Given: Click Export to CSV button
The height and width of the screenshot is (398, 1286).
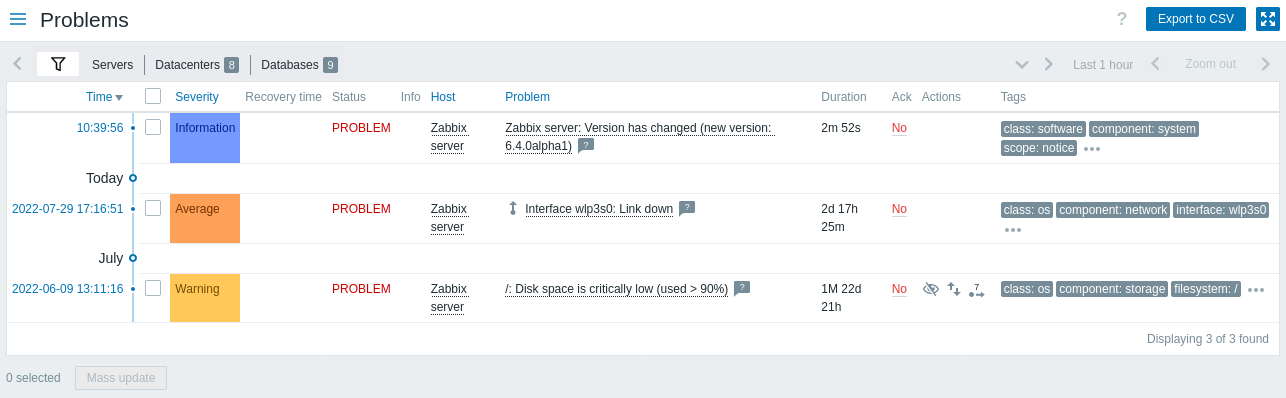Looking at the screenshot, I should pyautogui.click(x=1196, y=19).
